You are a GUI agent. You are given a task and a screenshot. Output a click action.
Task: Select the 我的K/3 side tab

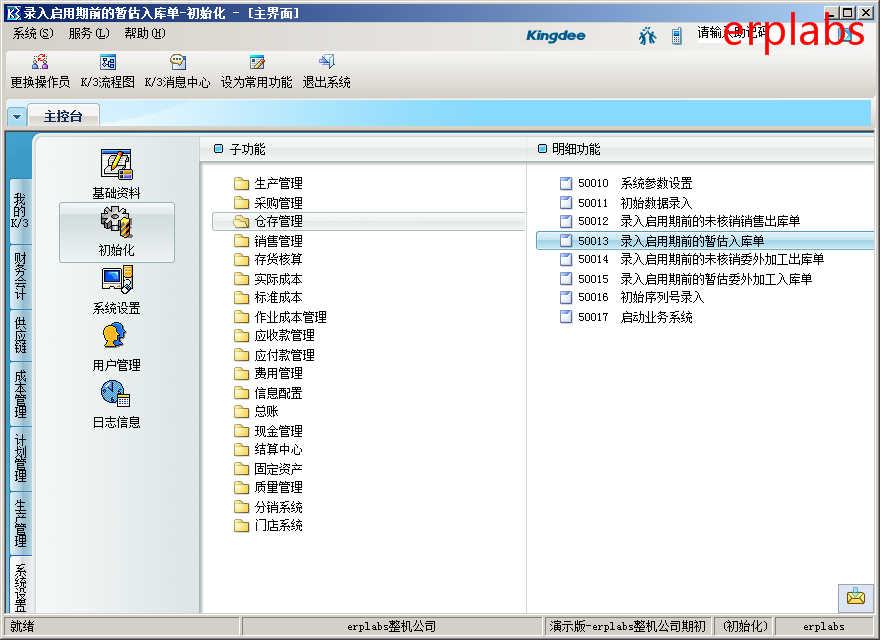(x=21, y=212)
